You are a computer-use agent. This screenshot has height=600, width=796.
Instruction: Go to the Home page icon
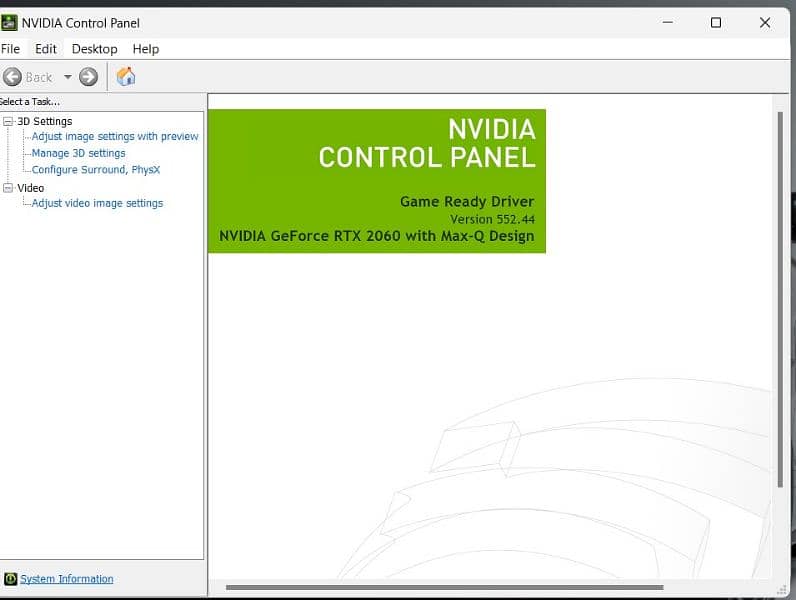pos(126,77)
